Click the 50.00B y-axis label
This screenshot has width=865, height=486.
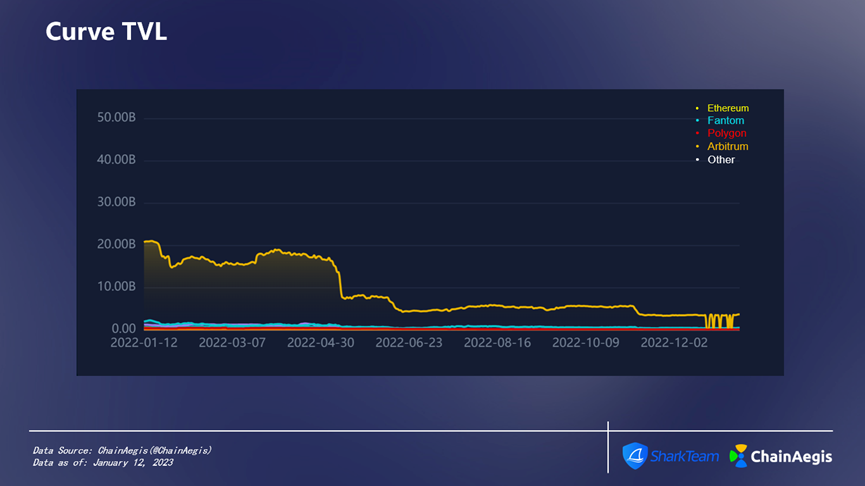[116, 118]
